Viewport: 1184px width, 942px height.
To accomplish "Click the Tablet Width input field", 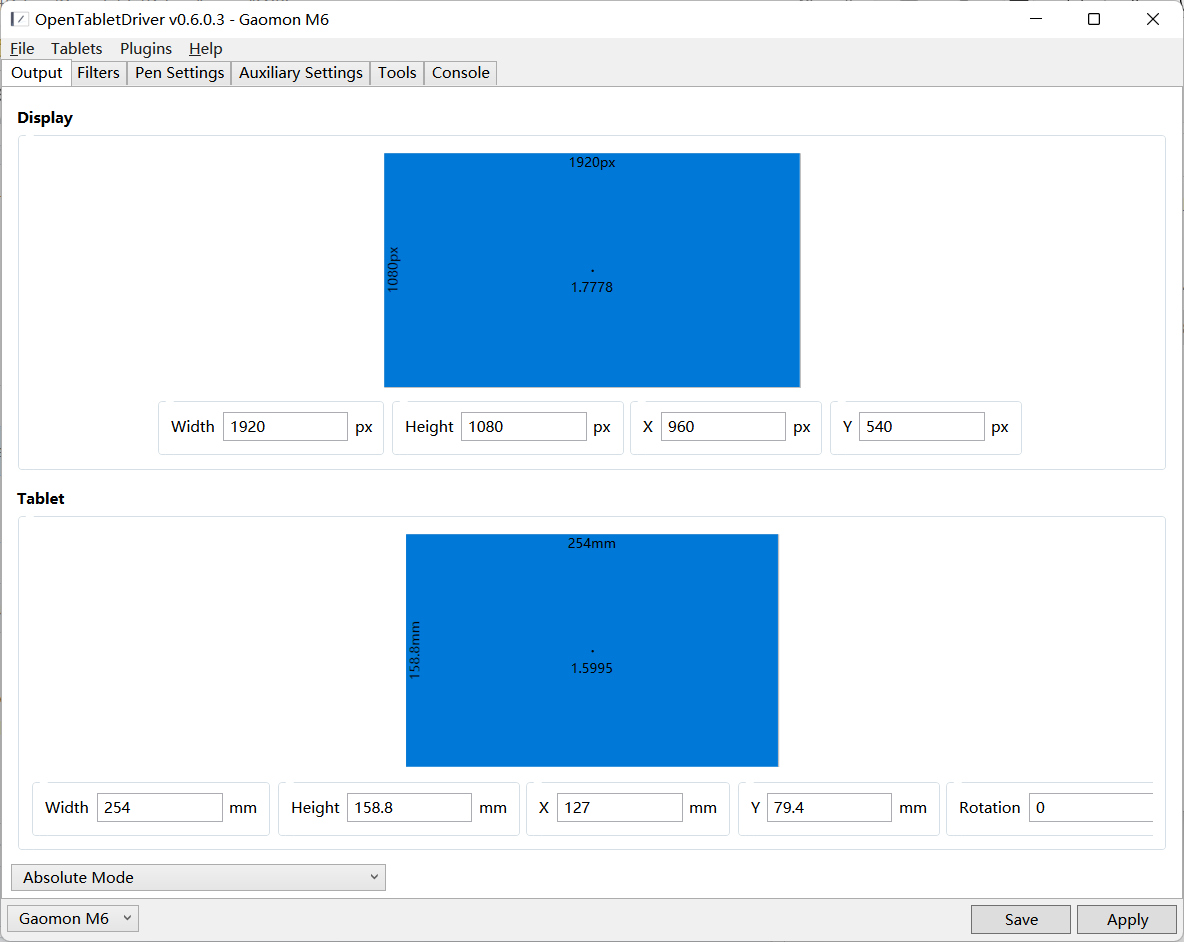I will pos(159,808).
